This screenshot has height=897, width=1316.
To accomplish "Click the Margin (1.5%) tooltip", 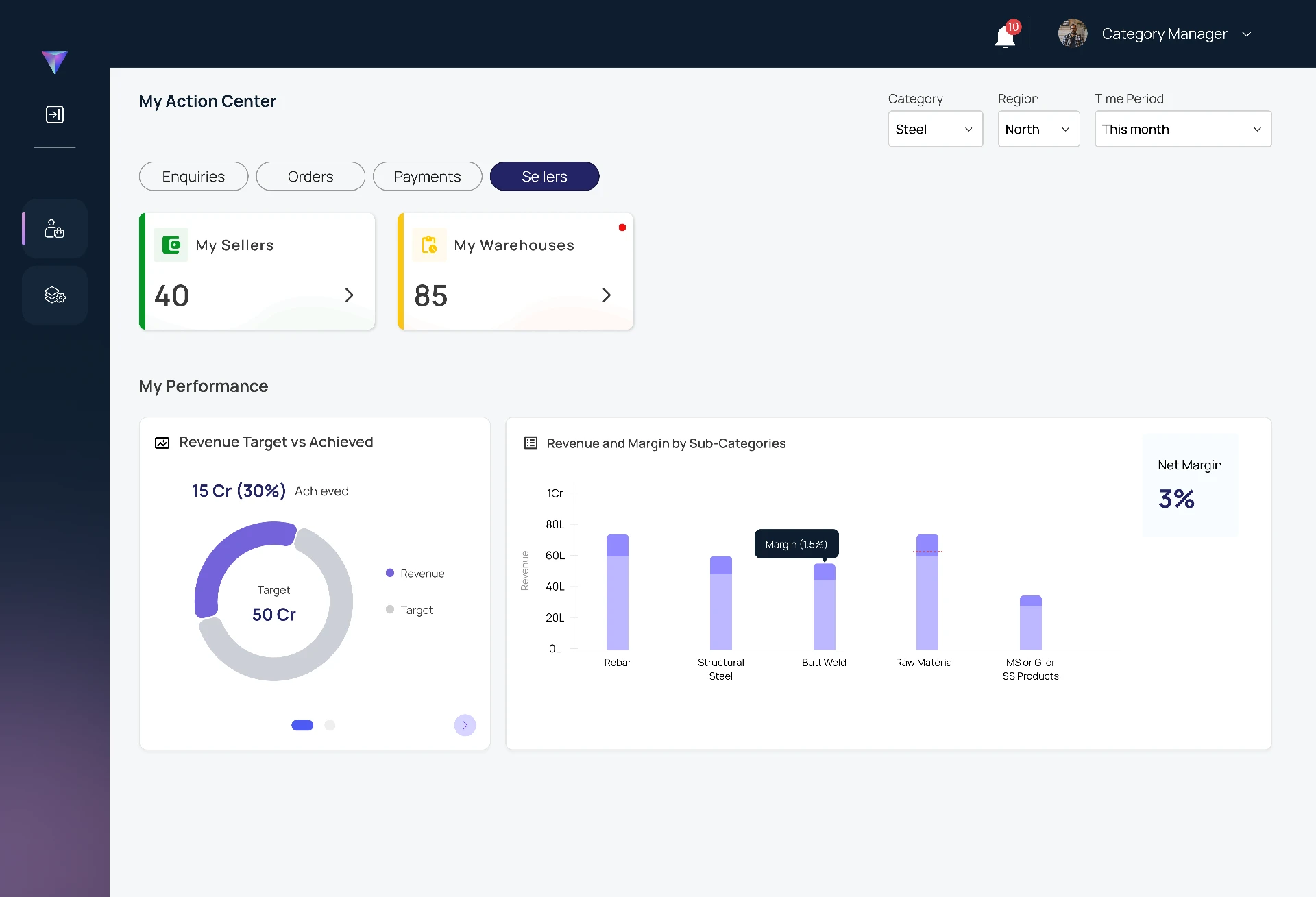I will point(796,544).
